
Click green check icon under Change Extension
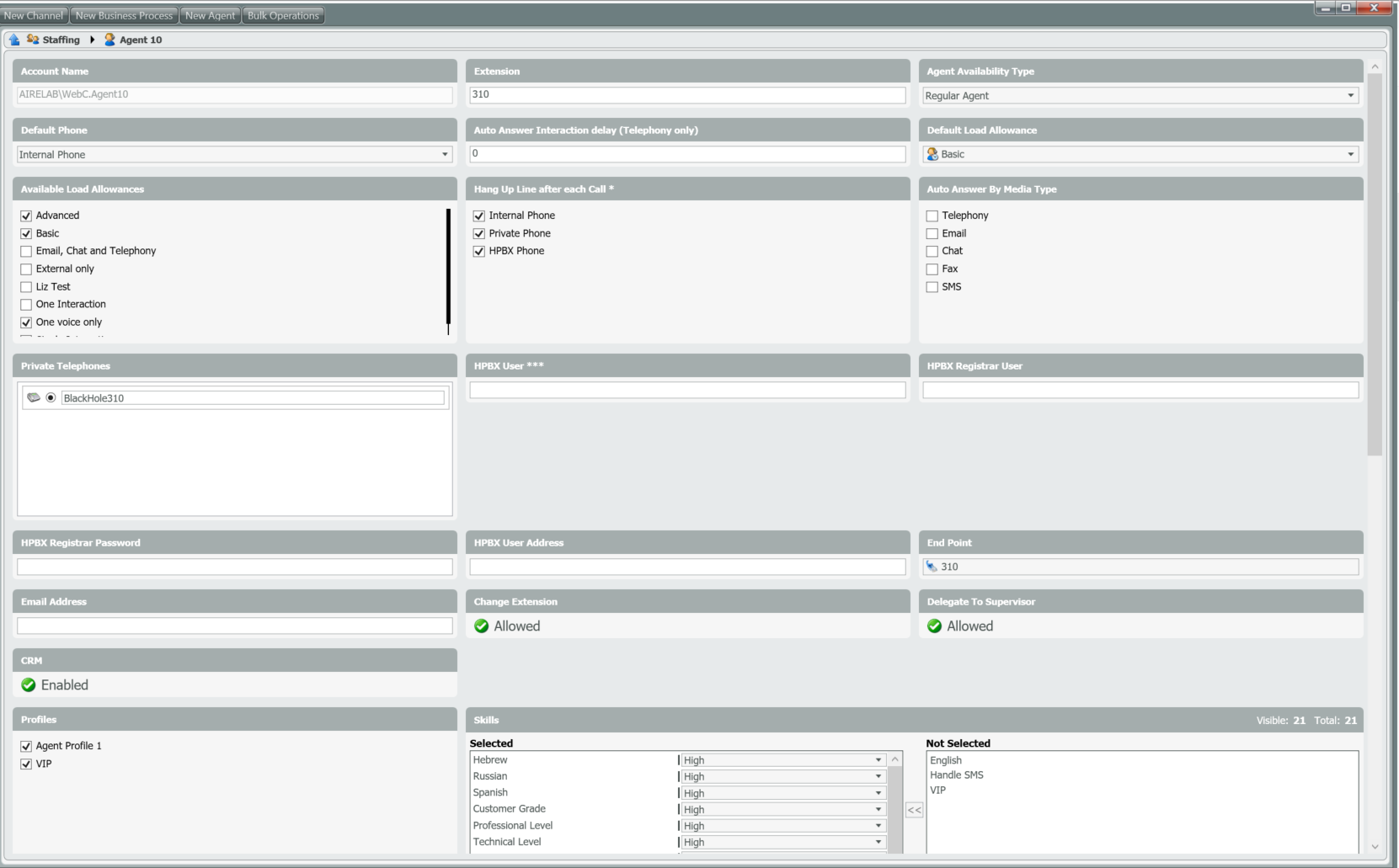[482, 626]
